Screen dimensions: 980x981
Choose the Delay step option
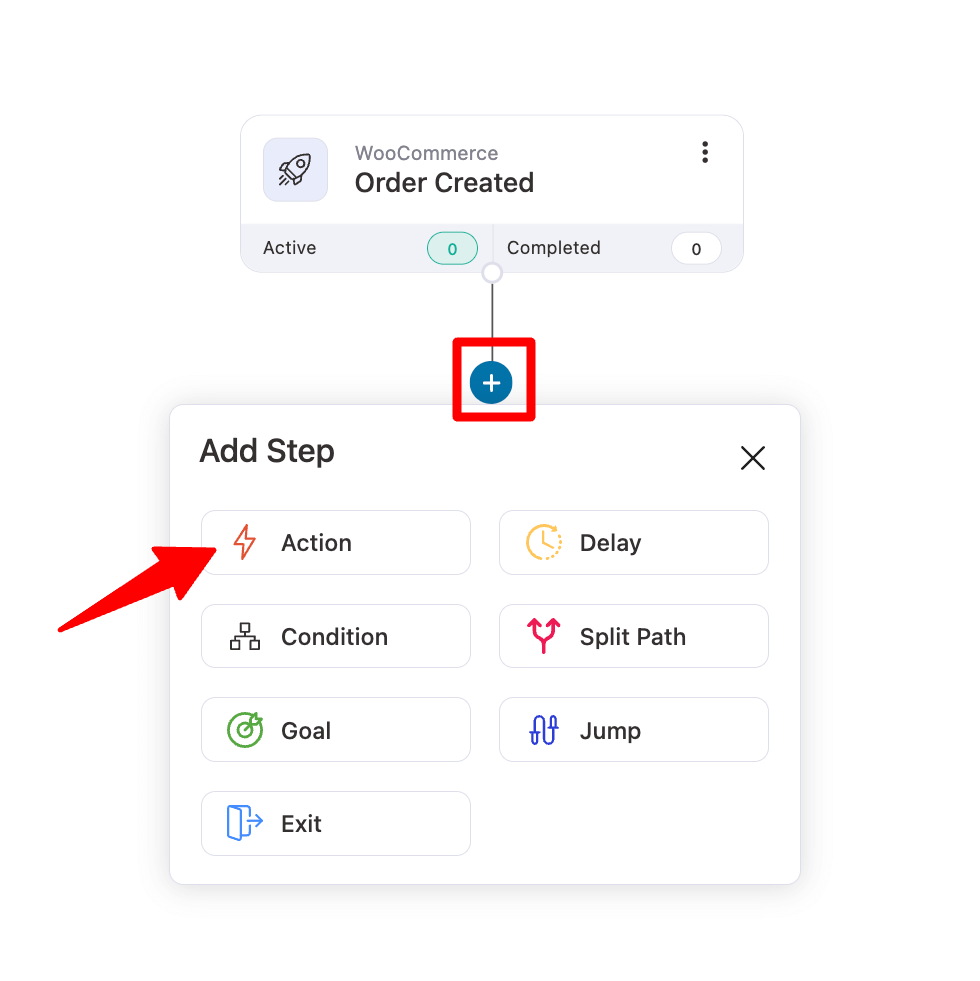click(x=633, y=542)
